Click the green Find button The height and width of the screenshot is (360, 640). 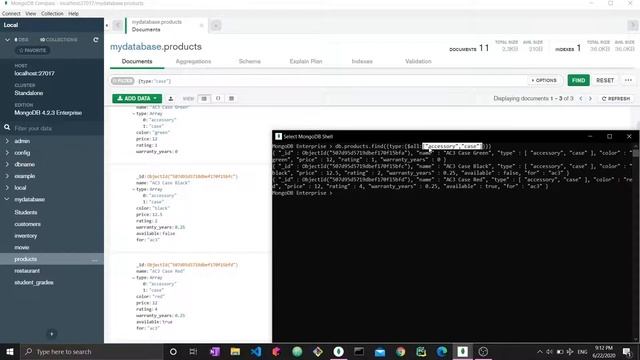pyautogui.click(x=578, y=80)
